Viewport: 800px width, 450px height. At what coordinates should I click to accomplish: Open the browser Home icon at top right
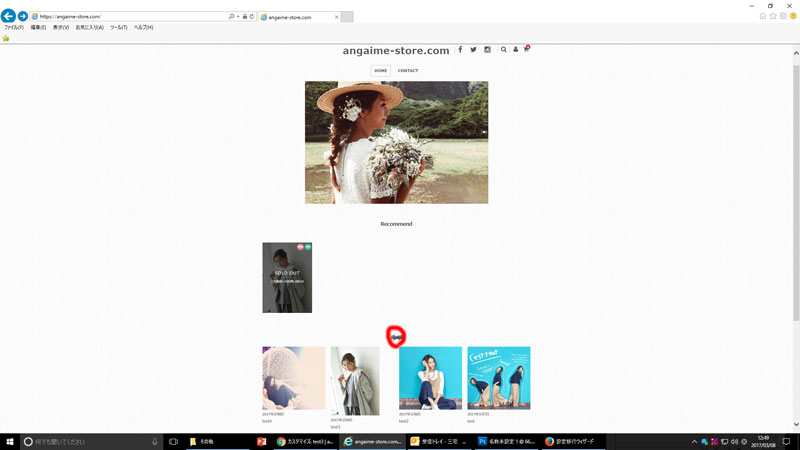(x=763, y=16)
